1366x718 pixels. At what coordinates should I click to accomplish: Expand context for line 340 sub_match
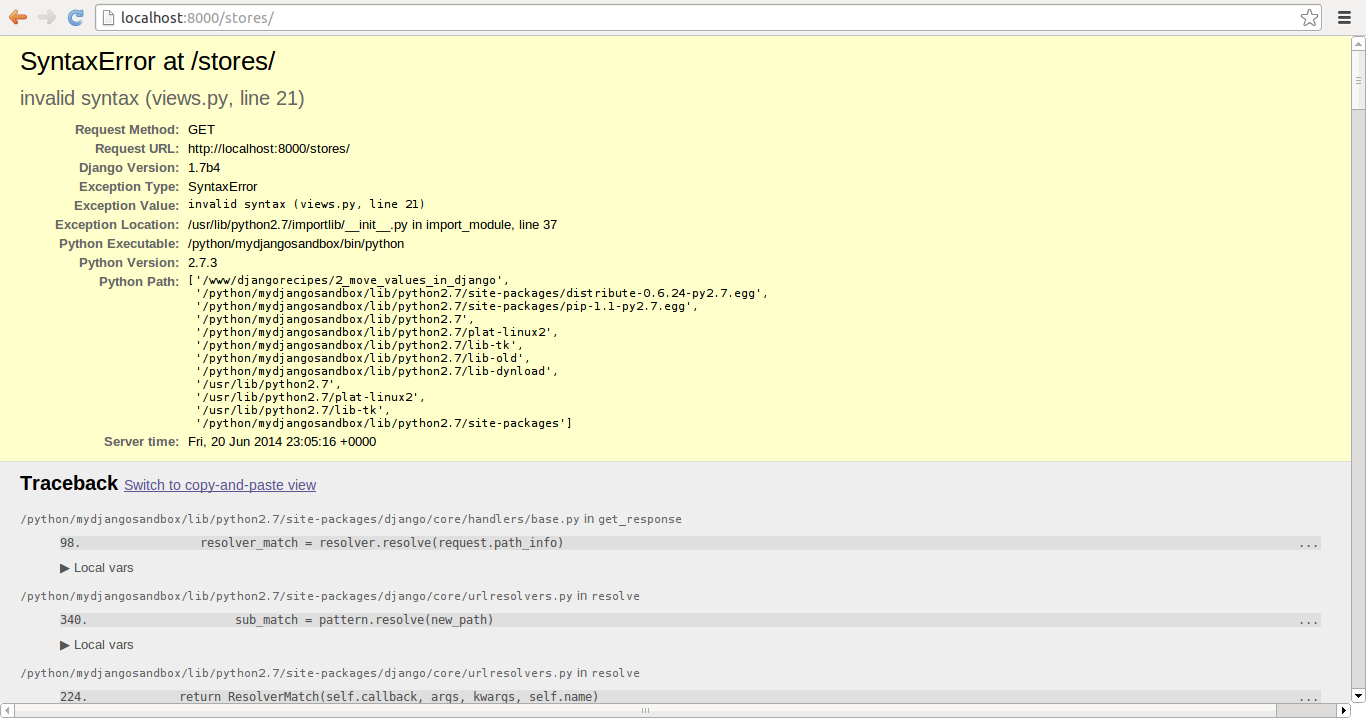click(x=690, y=620)
